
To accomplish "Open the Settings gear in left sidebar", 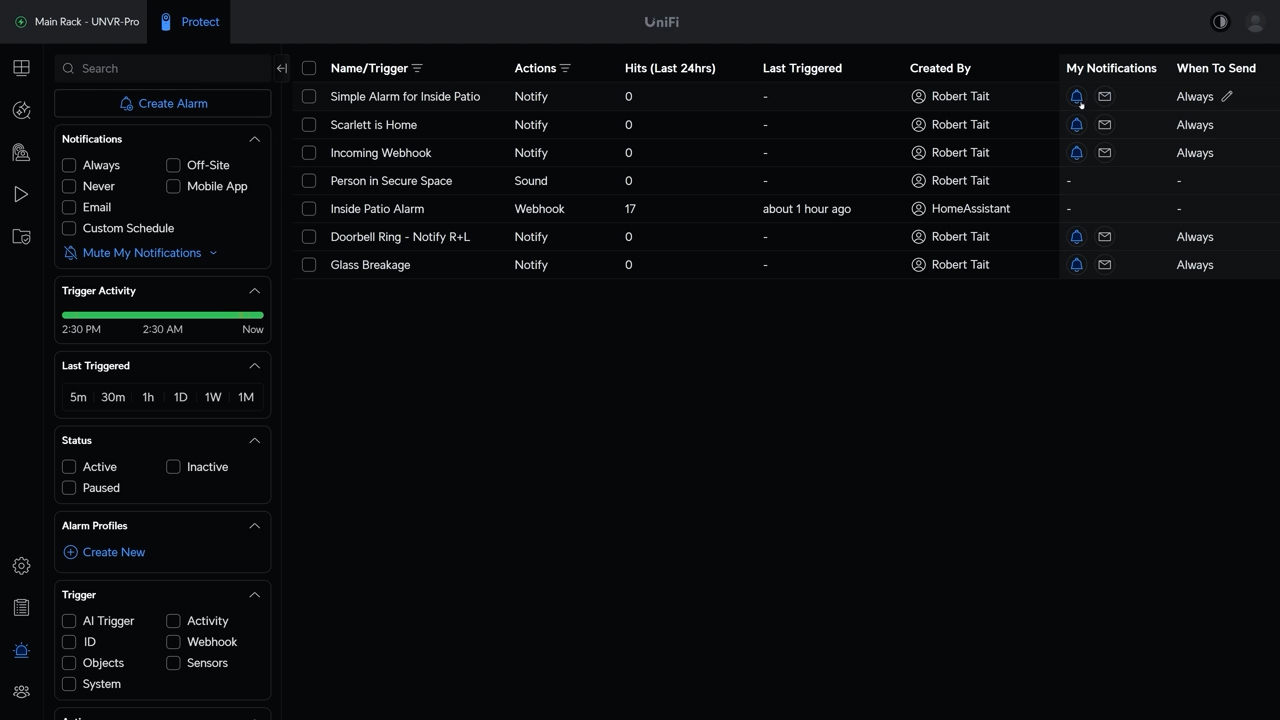I will (x=21, y=566).
